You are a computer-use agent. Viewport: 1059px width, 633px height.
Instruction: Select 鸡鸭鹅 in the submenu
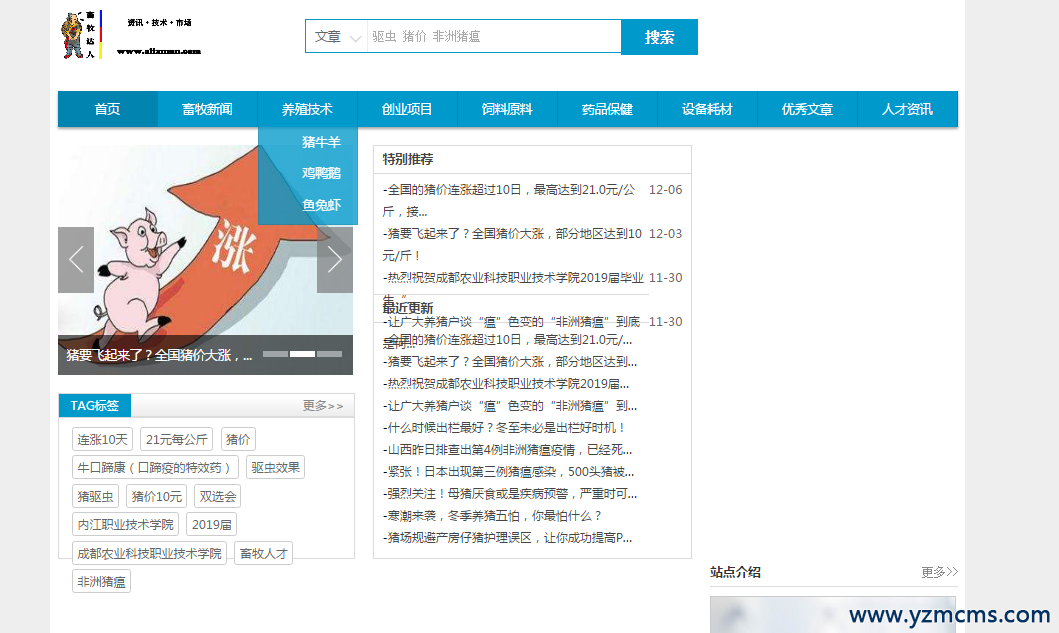click(x=321, y=173)
